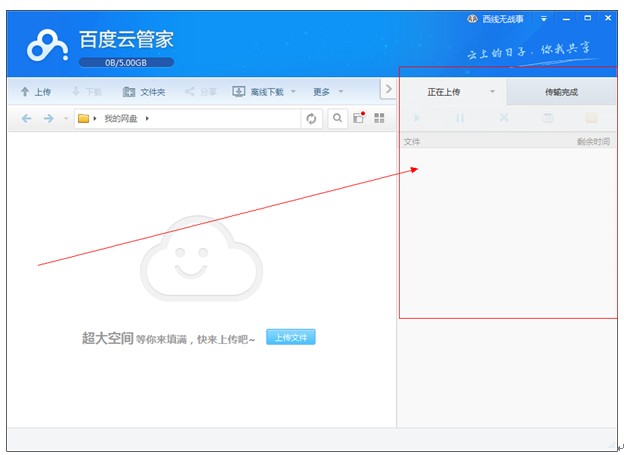624x455 pixels.
Task: Click the search magnifier icon
Action: 337,118
